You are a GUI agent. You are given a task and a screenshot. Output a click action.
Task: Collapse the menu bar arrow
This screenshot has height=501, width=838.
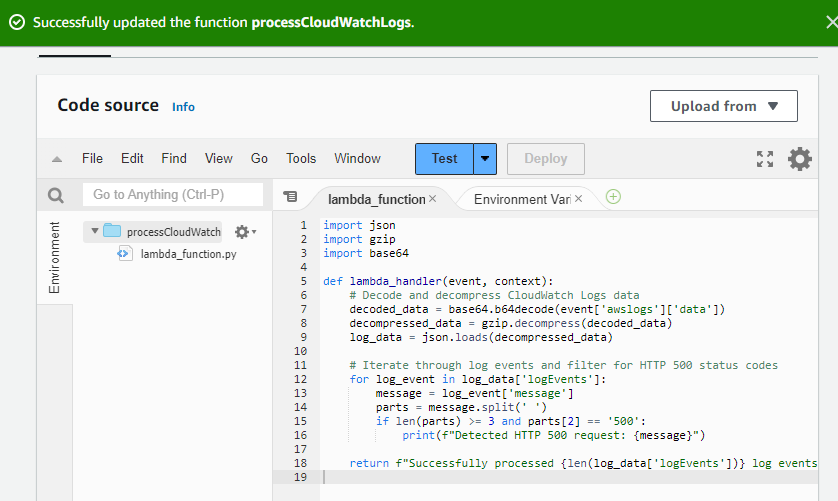click(57, 159)
